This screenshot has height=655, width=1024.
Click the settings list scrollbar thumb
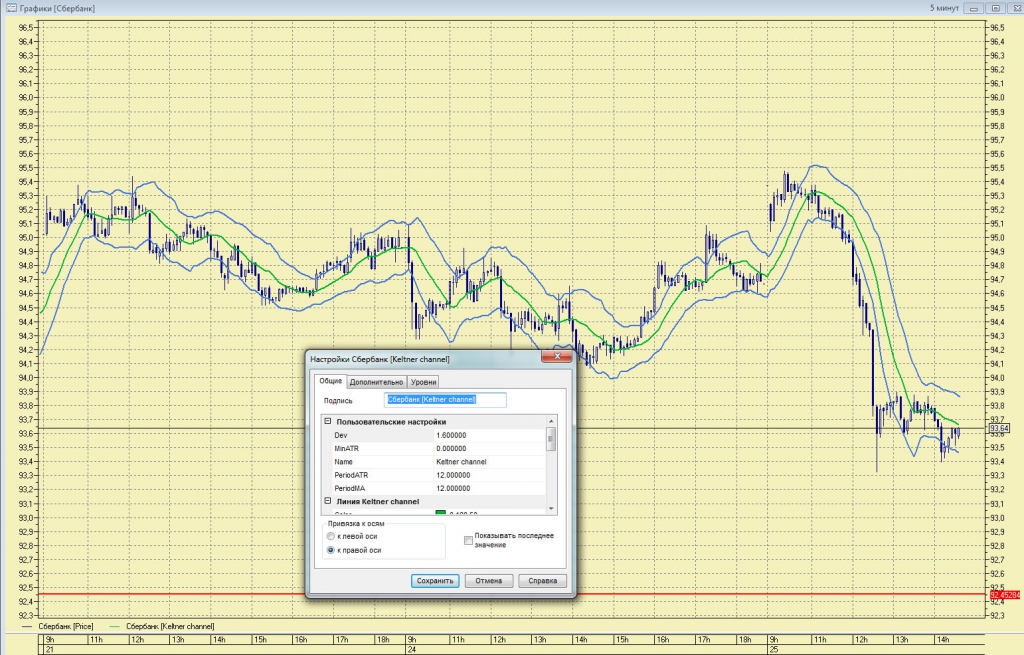[x=551, y=439]
